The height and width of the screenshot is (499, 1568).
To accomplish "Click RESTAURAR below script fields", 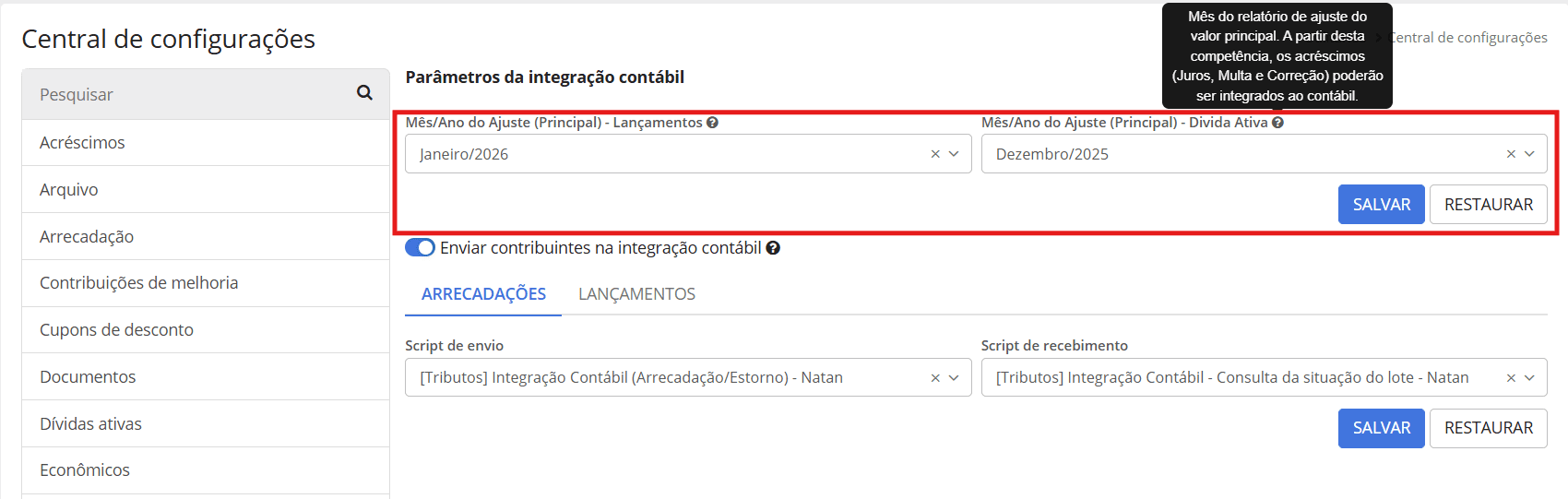I will [x=1489, y=428].
